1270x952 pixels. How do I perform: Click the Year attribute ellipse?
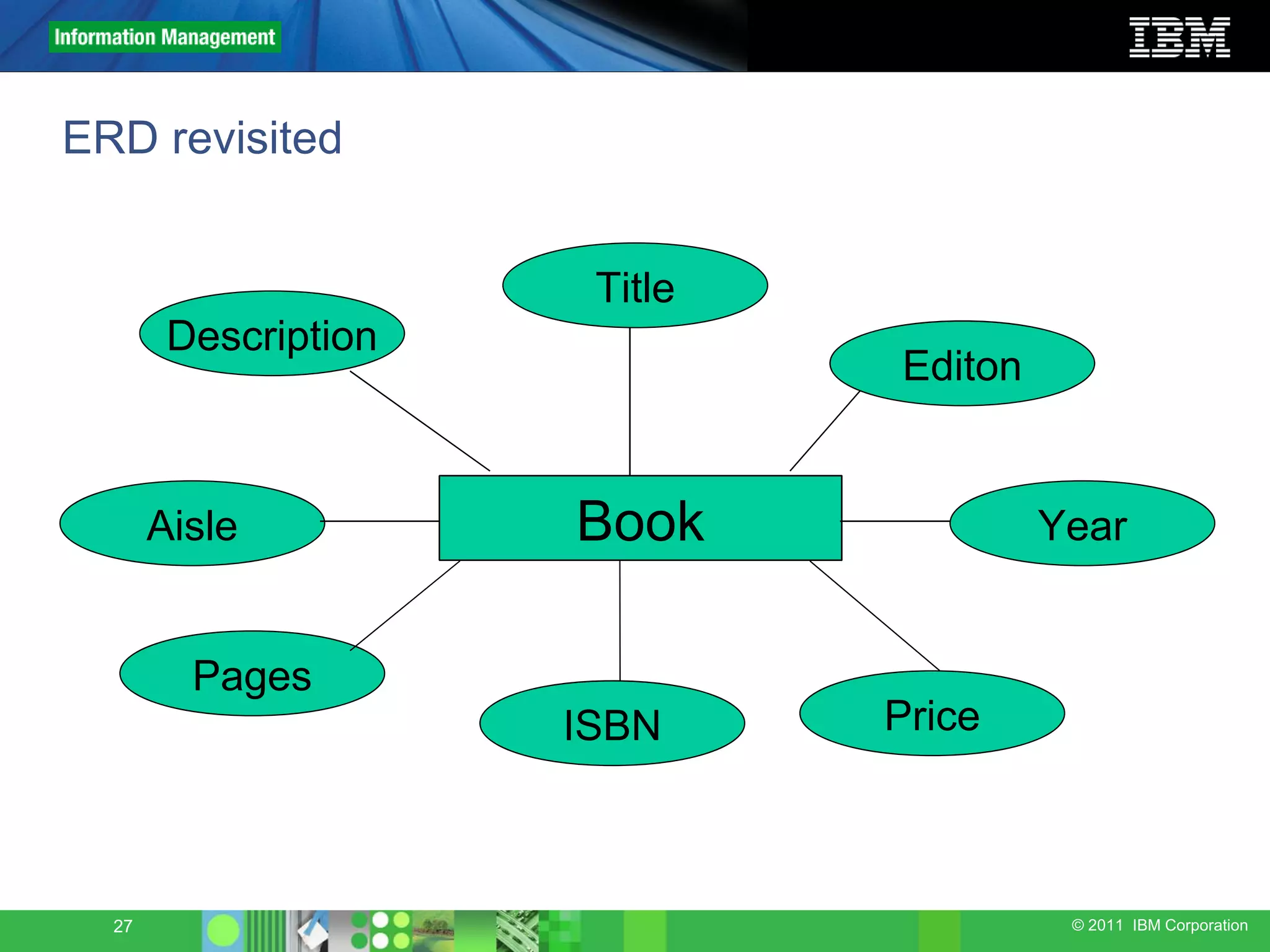pos(1081,524)
